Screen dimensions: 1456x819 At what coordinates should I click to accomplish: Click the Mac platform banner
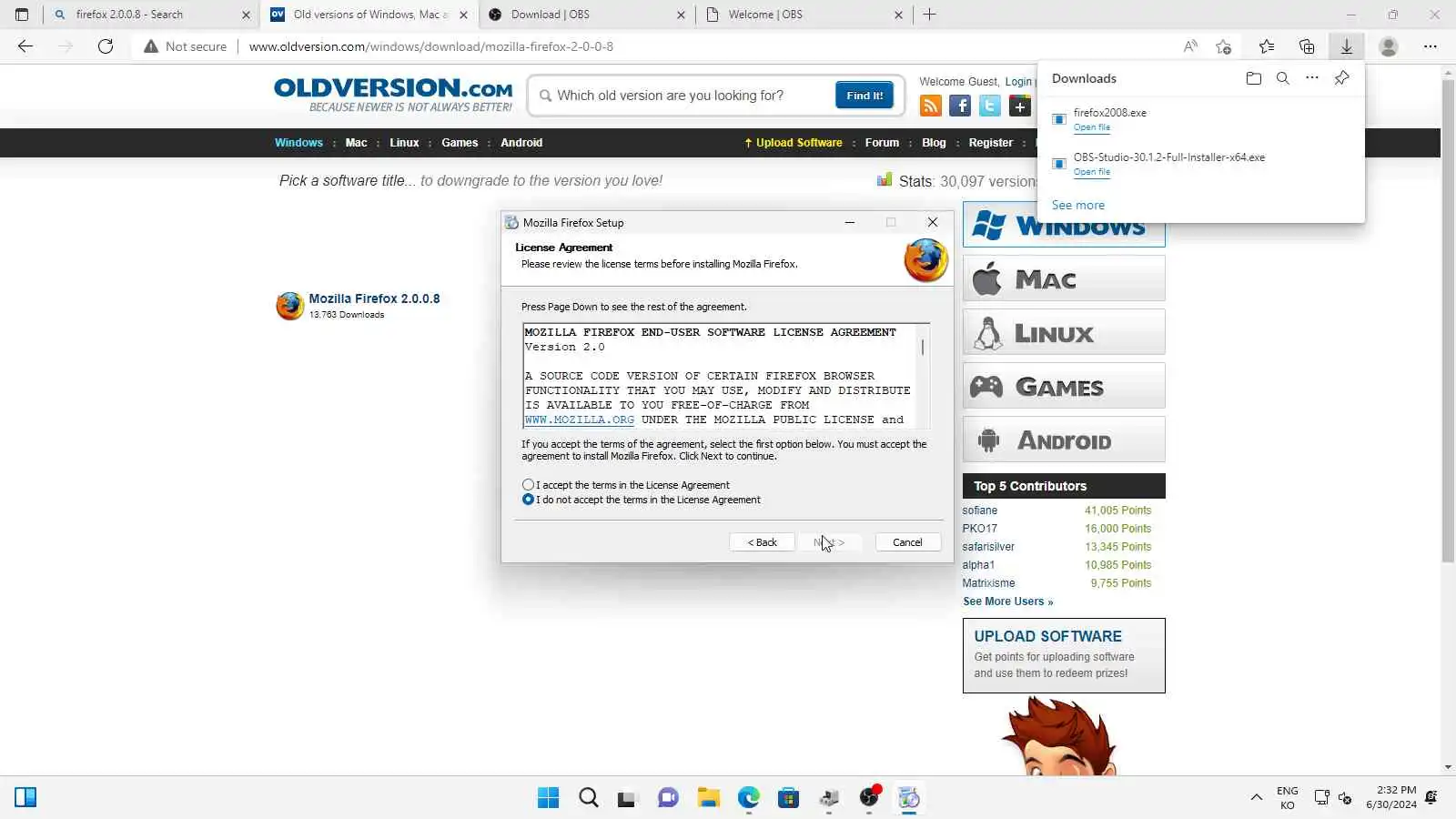tap(1064, 278)
